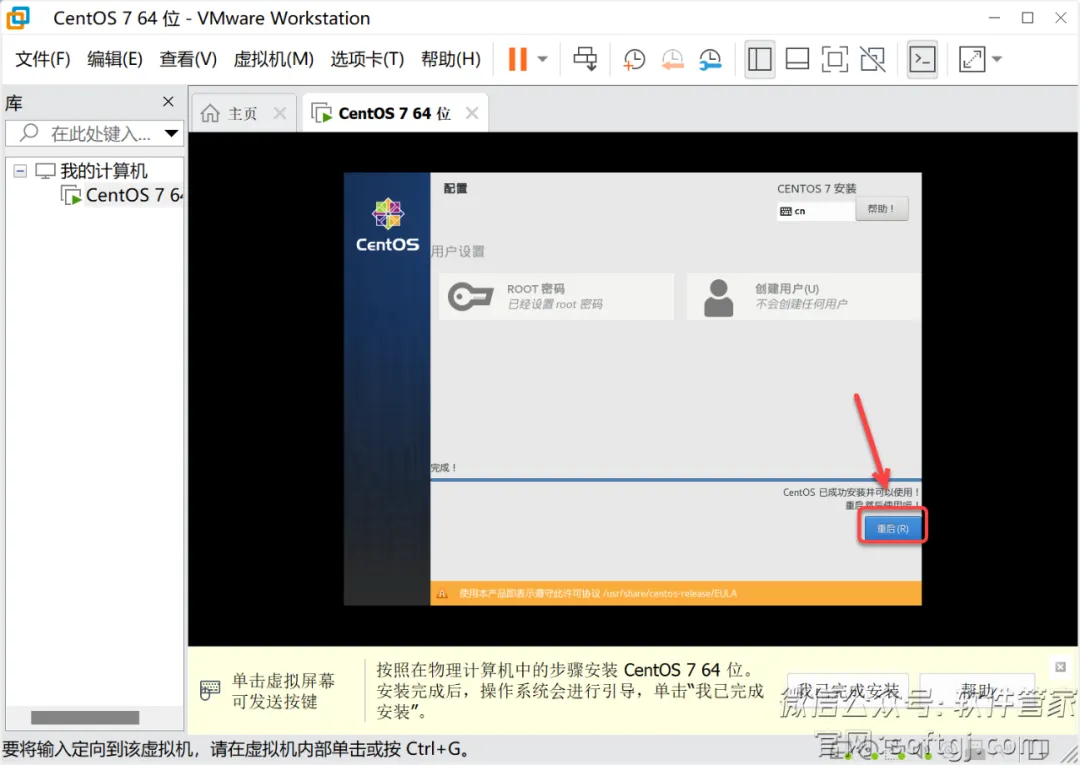
Task: Open the 选项卡(T) menu
Action: pyautogui.click(x=367, y=59)
